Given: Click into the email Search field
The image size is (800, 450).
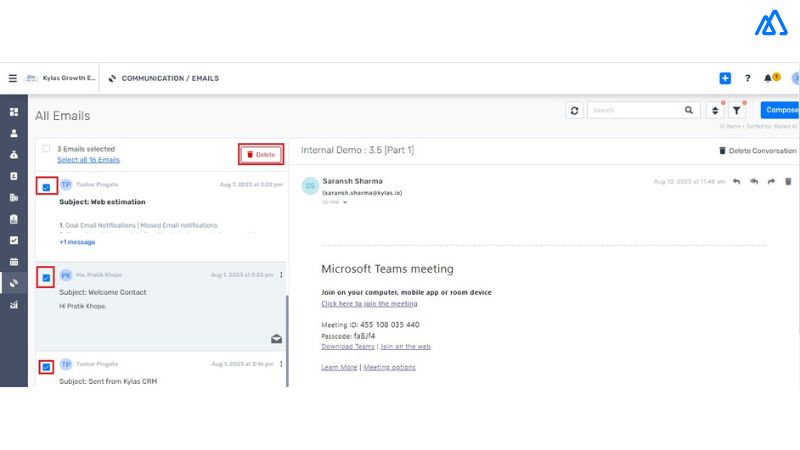Looking at the screenshot, I should point(635,110).
